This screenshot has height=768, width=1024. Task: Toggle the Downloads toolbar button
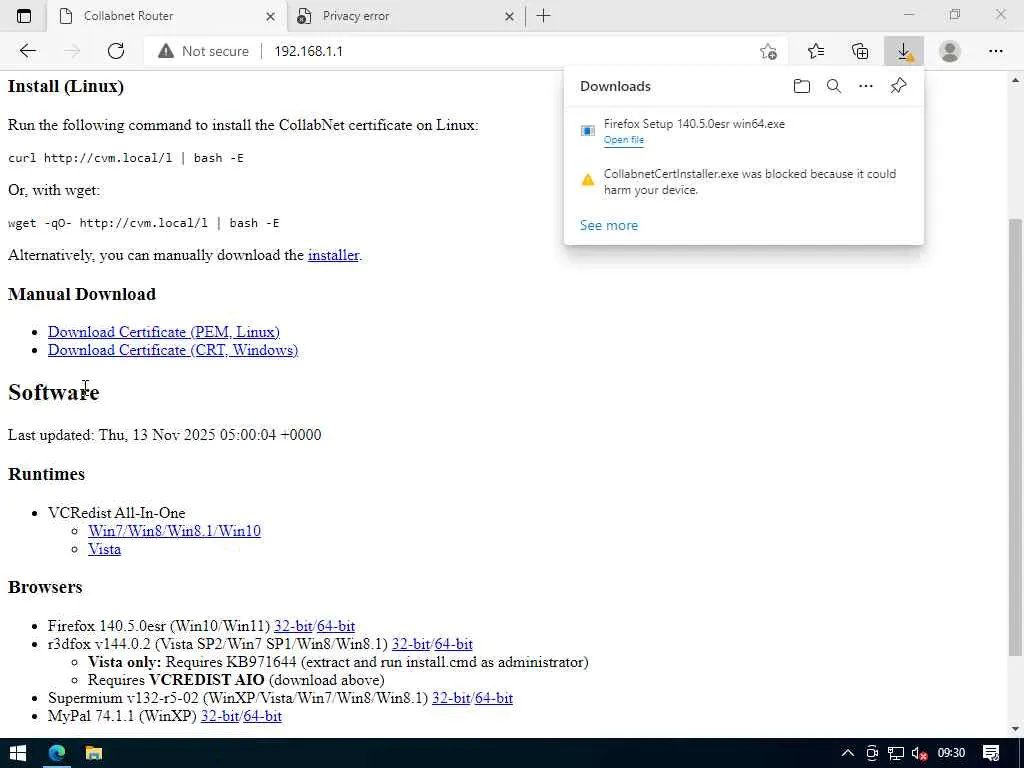904,51
